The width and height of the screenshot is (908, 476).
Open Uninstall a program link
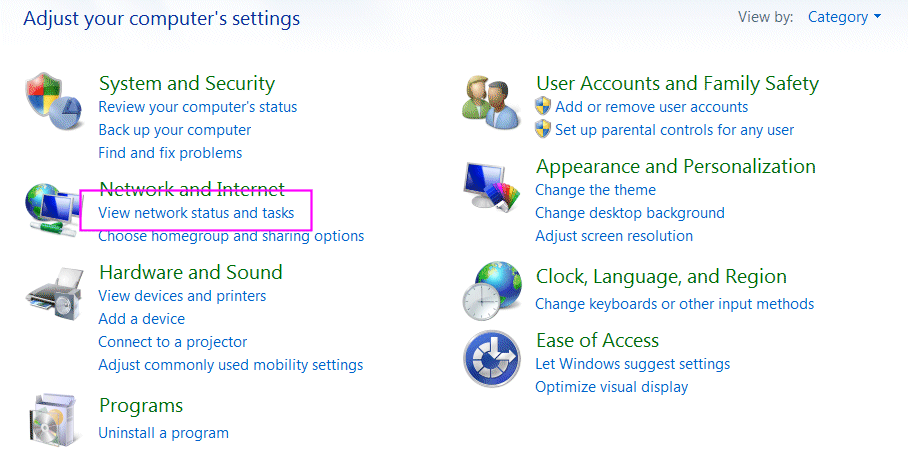(163, 433)
